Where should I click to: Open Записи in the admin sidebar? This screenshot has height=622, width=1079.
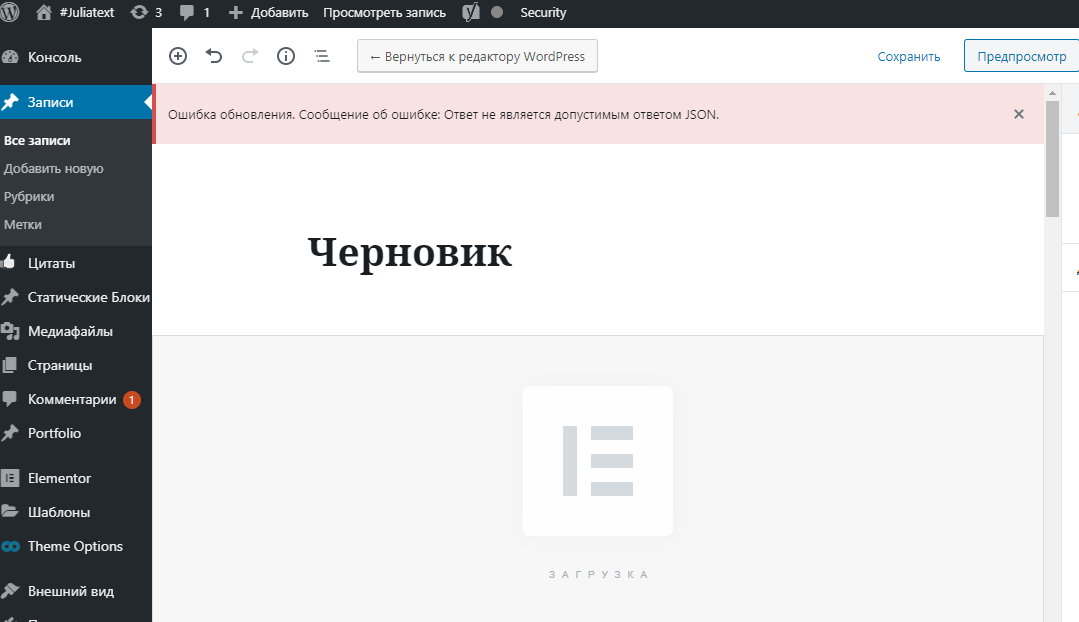[x=47, y=101]
